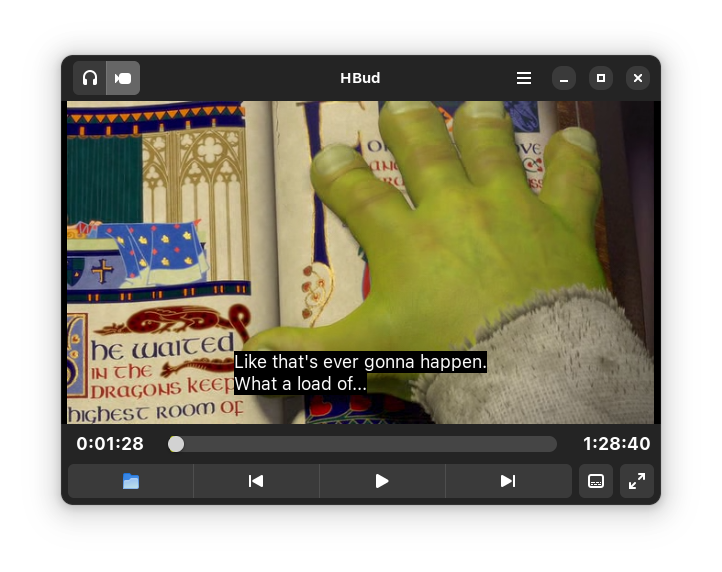
Task: Switch to audio mode with headphones icon
Action: click(90, 78)
